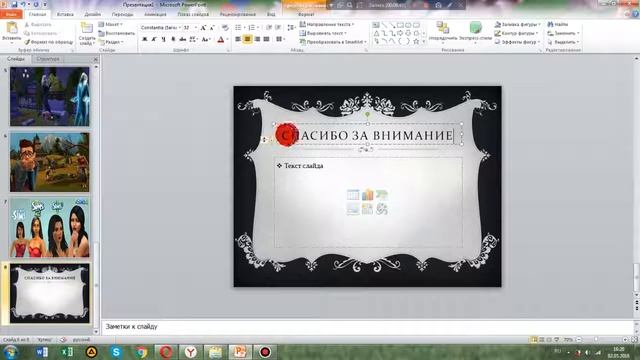
Task: Align text right
Action: coord(257,39)
